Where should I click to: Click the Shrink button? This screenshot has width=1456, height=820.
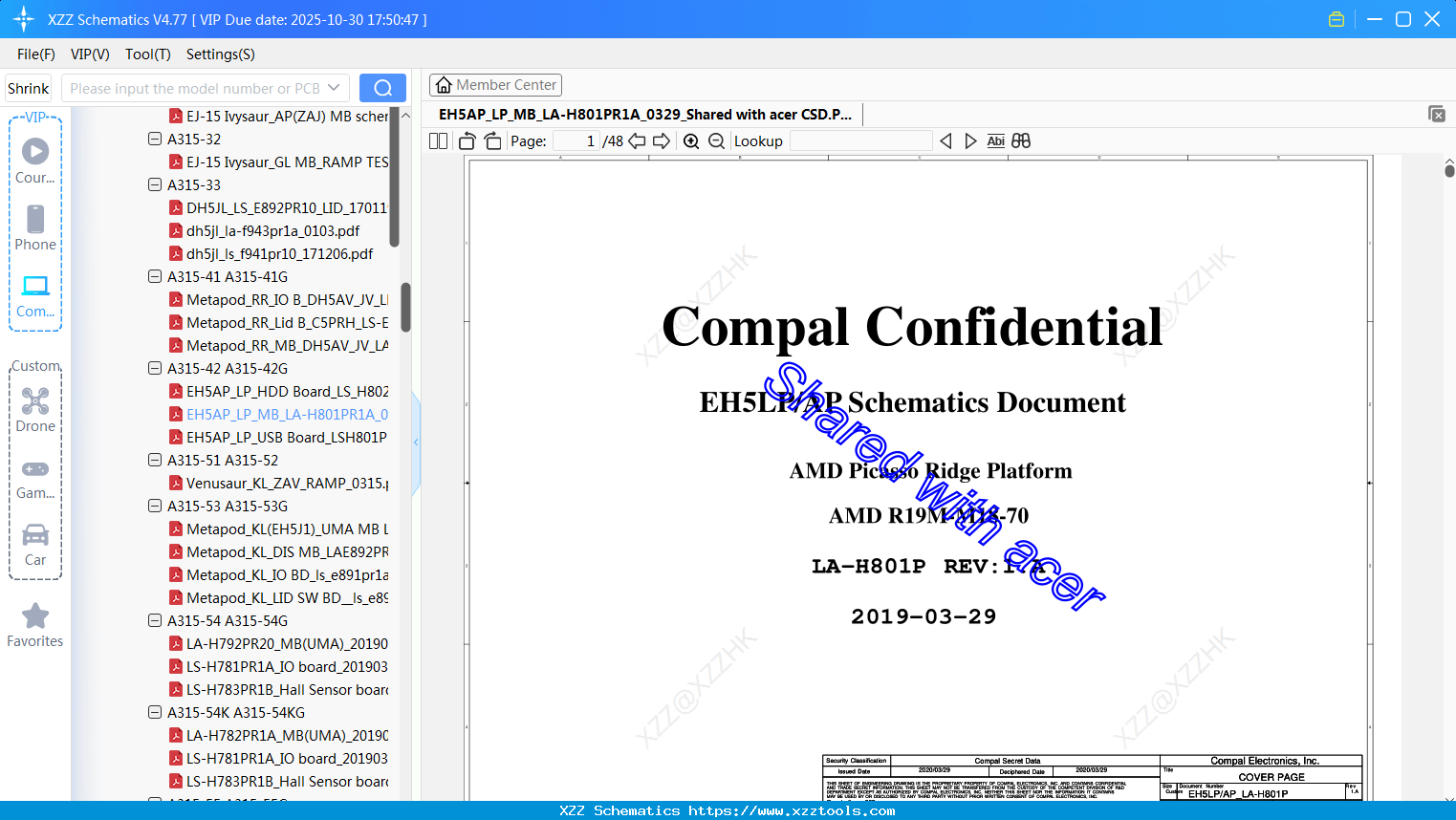(29, 88)
